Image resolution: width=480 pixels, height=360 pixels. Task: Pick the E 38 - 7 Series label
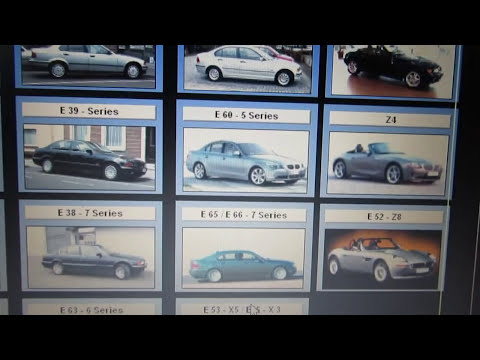pos(90,213)
